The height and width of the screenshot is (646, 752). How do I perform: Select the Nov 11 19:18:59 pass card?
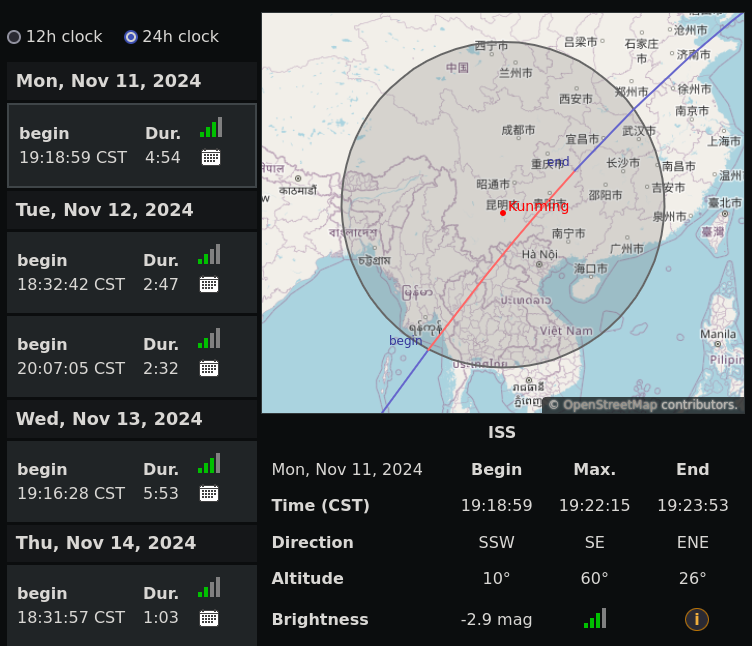pos(100,146)
